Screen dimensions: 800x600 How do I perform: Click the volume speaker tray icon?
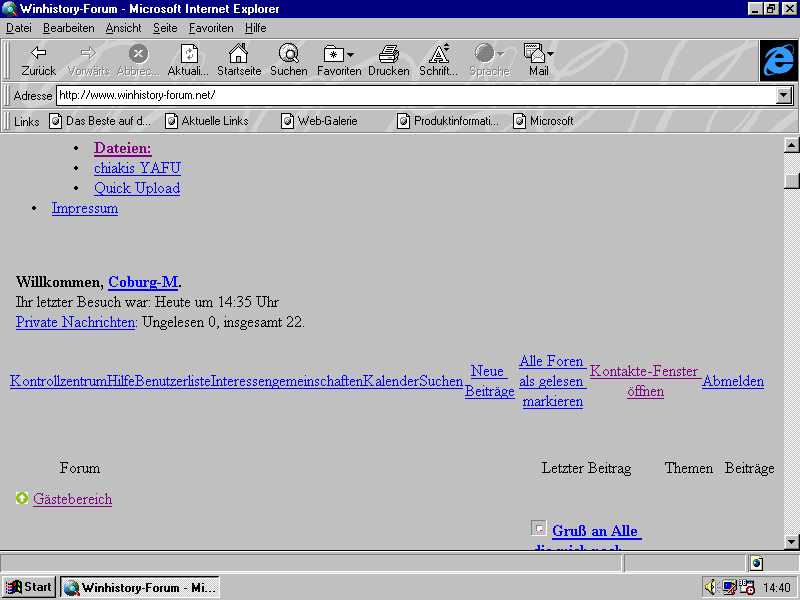711,587
